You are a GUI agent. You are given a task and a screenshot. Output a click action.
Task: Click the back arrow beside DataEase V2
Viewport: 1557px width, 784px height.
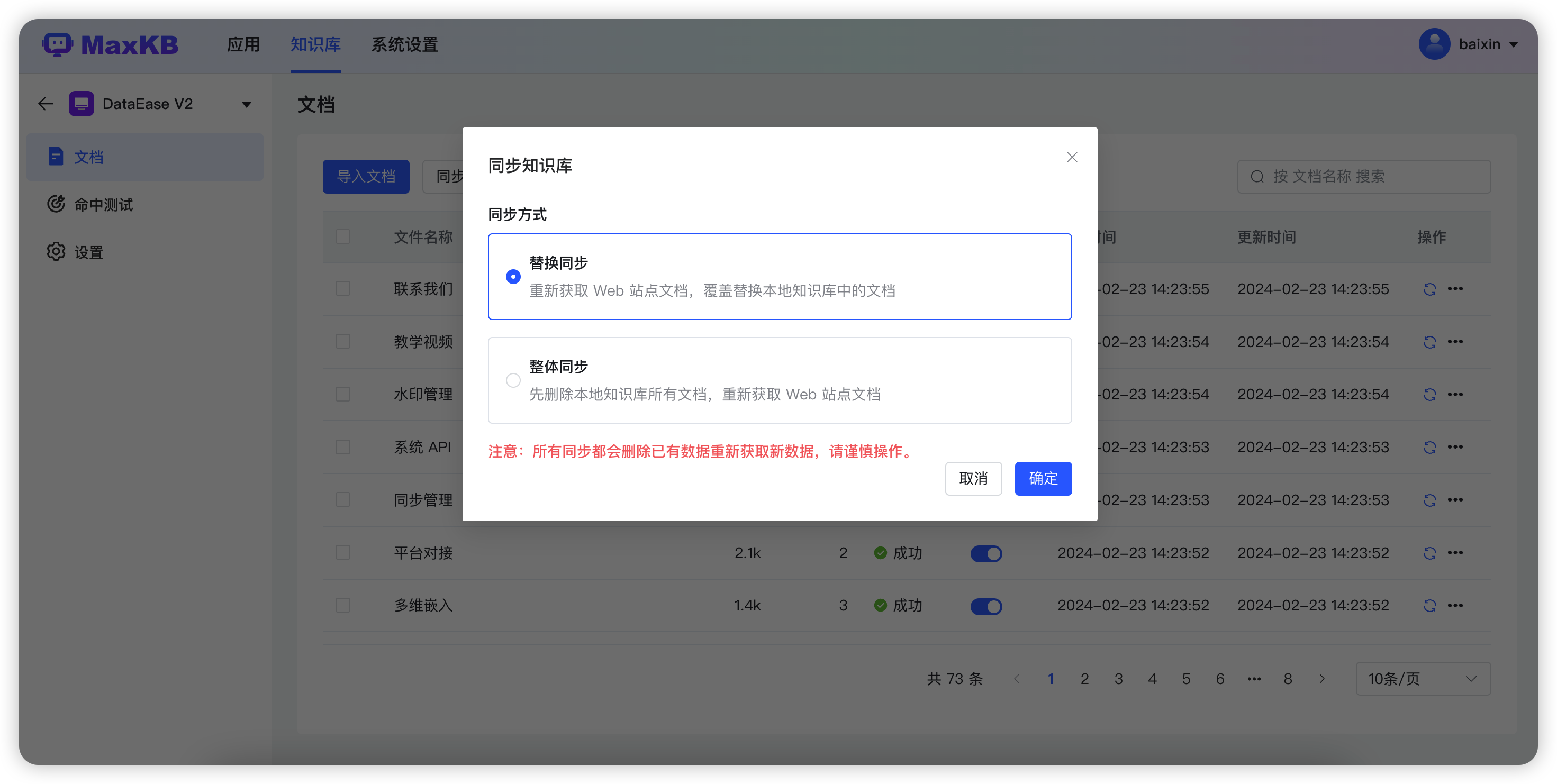click(x=46, y=103)
